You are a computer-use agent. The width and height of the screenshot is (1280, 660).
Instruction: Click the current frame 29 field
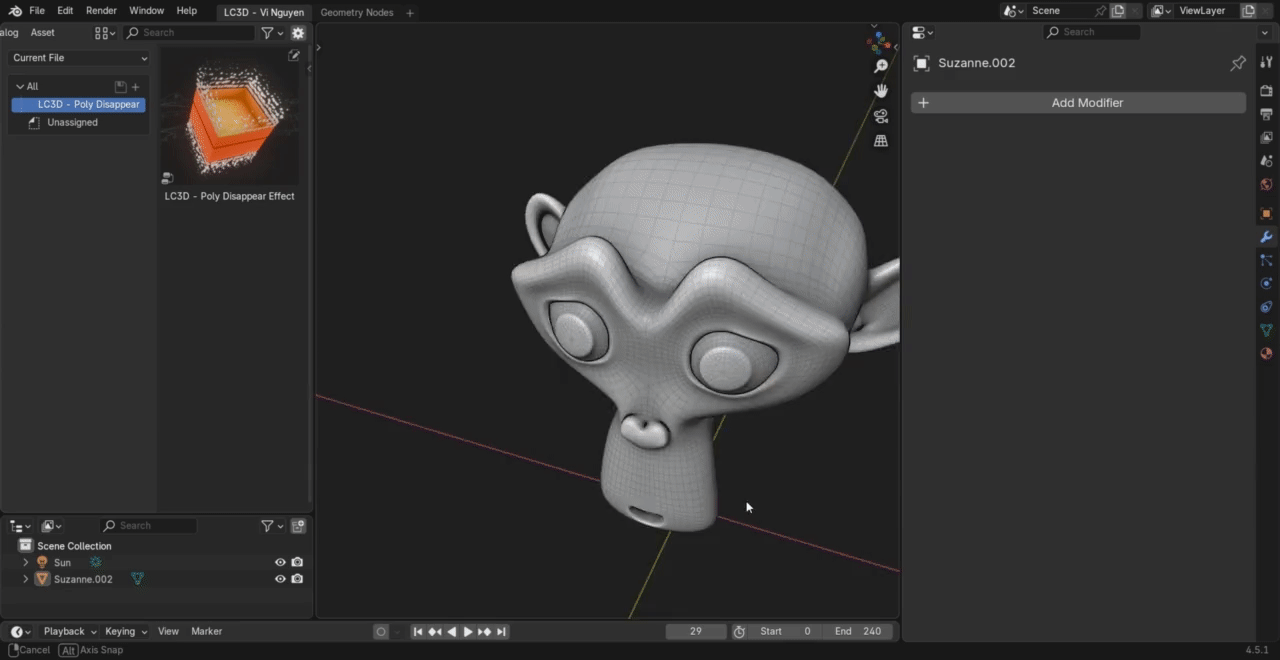(x=696, y=632)
